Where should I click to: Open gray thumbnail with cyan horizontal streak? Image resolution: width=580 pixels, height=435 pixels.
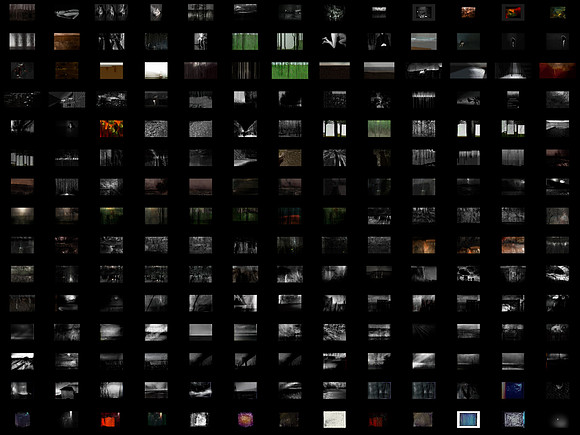coord(424,41)
